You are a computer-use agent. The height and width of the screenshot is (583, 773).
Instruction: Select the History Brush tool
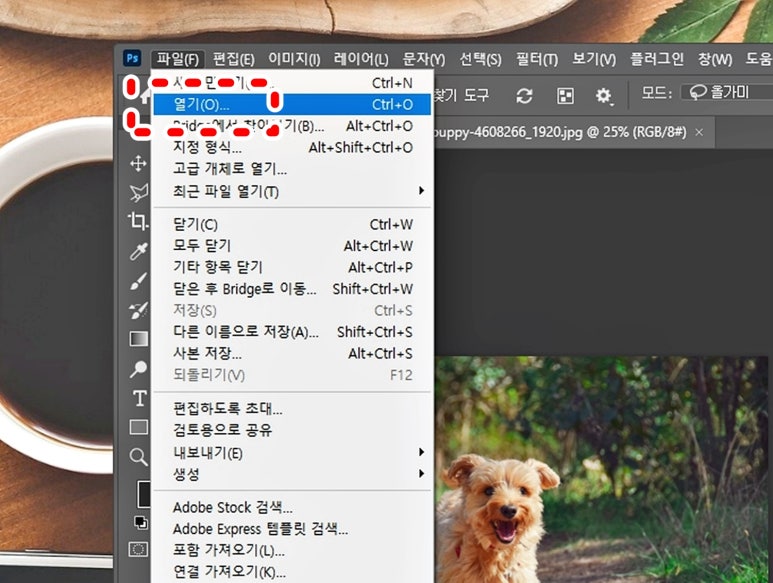tap(139, 310)
